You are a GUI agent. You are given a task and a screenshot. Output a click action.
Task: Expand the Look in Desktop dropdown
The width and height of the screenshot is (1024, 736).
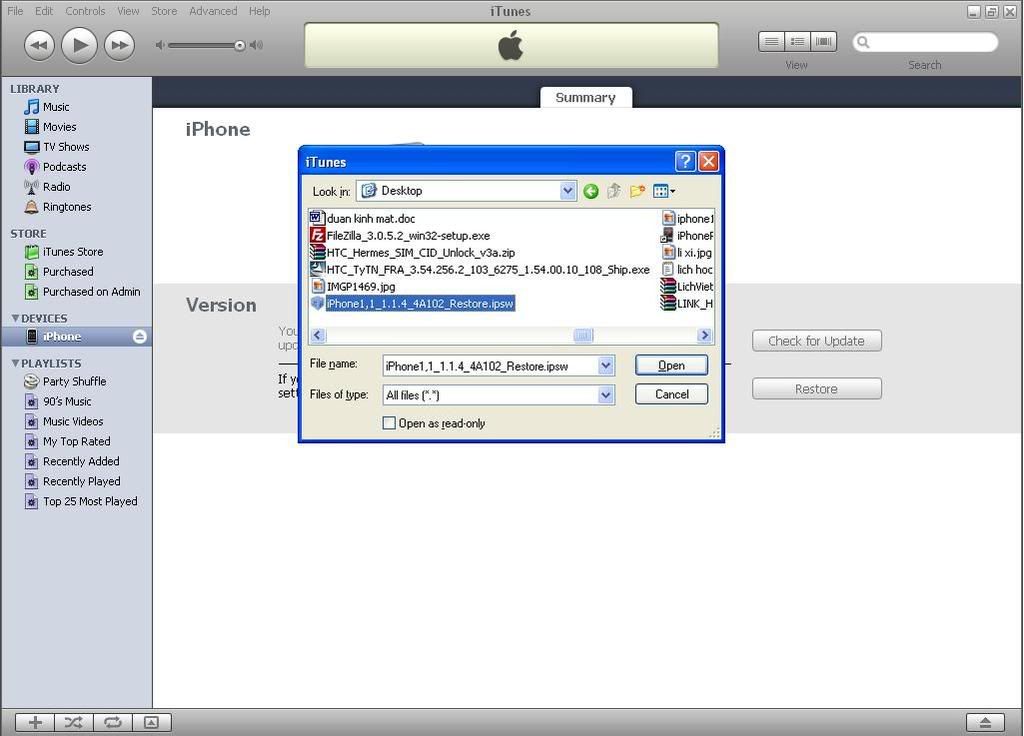[x=567, y=191]
